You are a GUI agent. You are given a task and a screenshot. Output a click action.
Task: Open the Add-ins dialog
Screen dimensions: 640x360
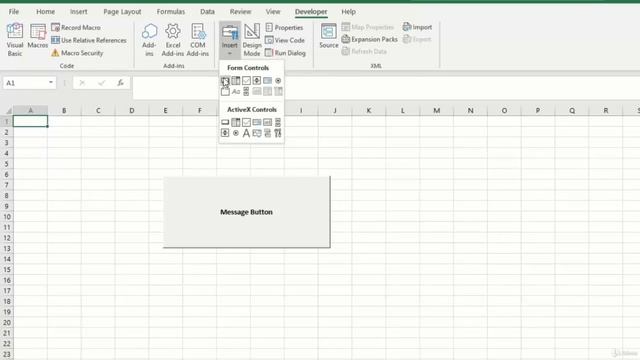[149, 39]
